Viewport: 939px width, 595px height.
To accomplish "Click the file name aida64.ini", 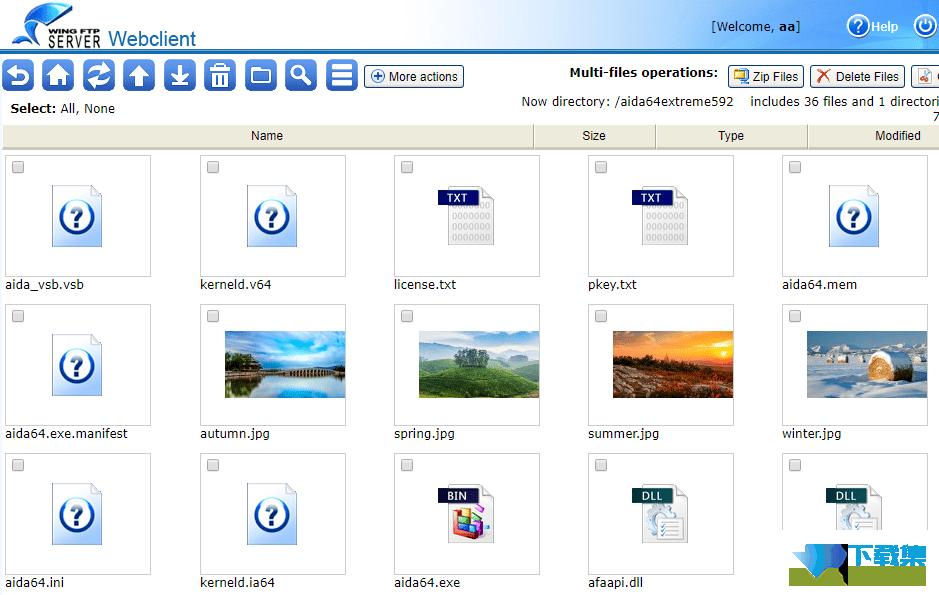I will pyautogui.click(x=35, y=583).
